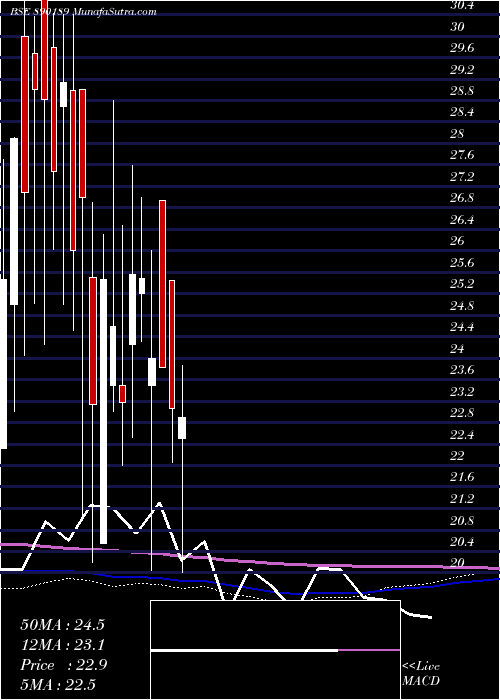This screenshot has height=700, width=500.
Task: Click the 24.4 axis label
Action: click(462, 327)
